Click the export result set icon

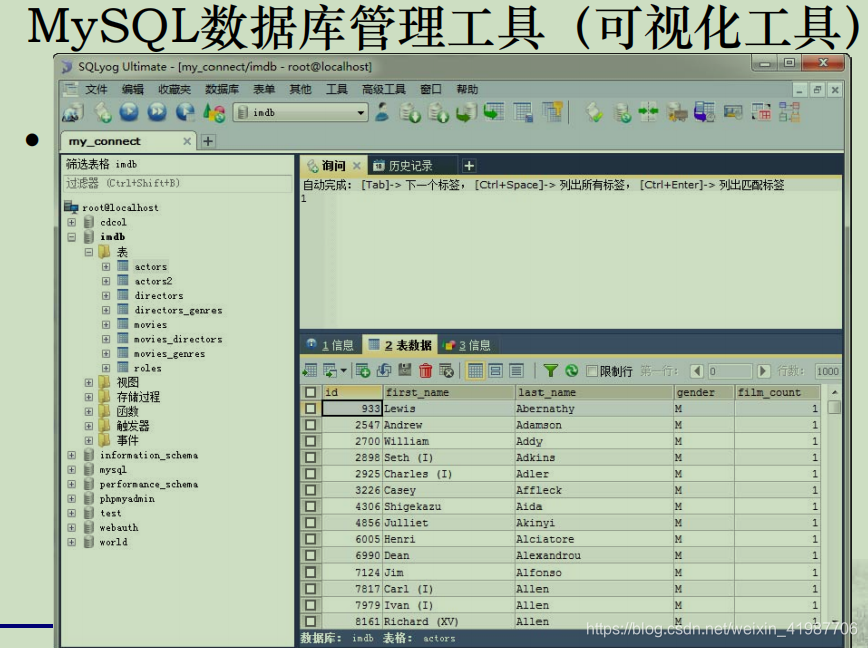click(x=311, y=370)
